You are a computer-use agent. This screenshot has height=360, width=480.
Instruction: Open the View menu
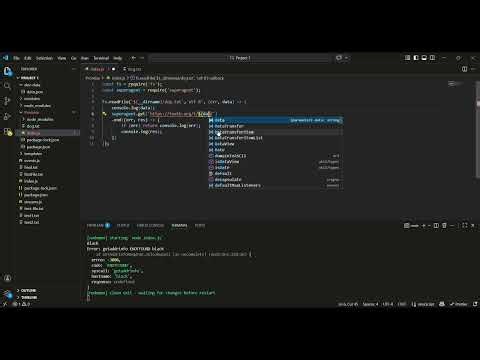click(x=62, y=58)
